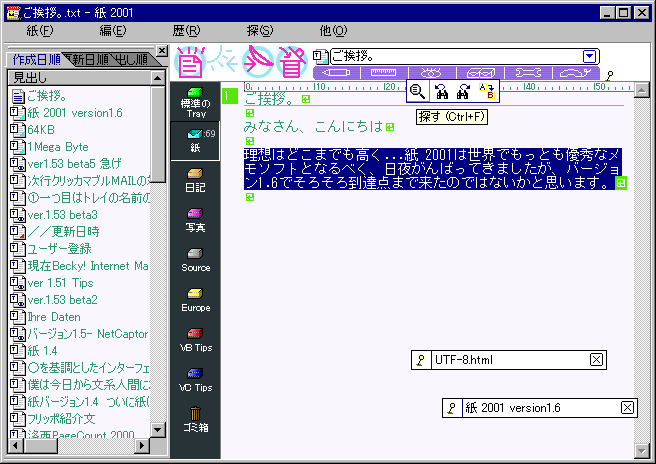Viewport: 656px width, 464px height.
Task: Click the 見出し column header
Action: tap(79, 78)
